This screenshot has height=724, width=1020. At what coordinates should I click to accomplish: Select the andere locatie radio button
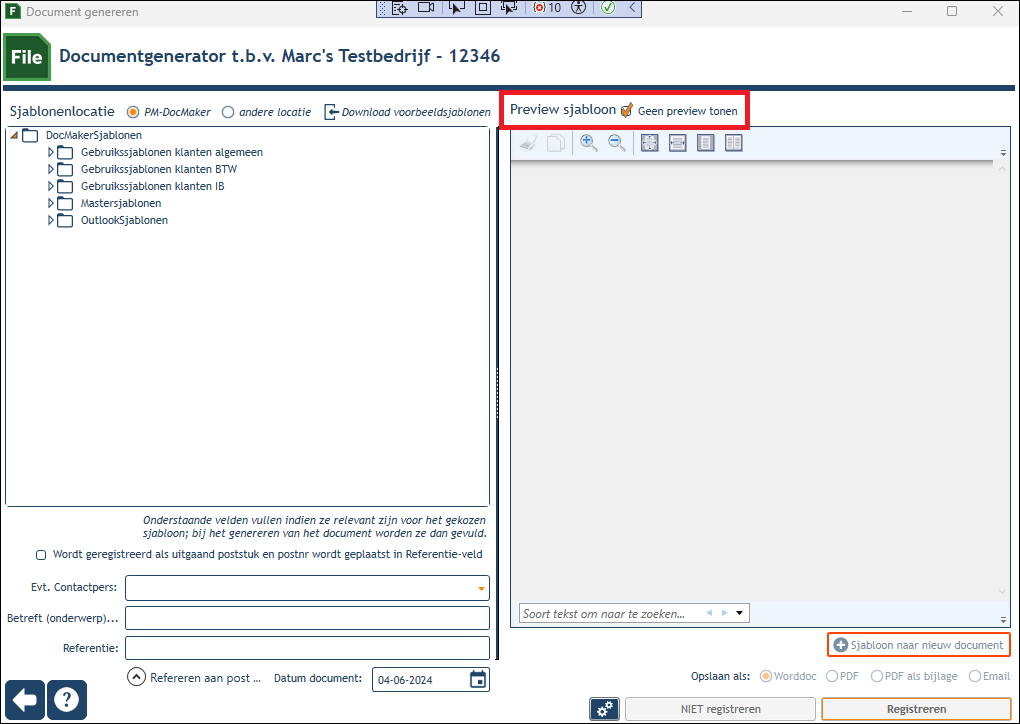point(228,112)
